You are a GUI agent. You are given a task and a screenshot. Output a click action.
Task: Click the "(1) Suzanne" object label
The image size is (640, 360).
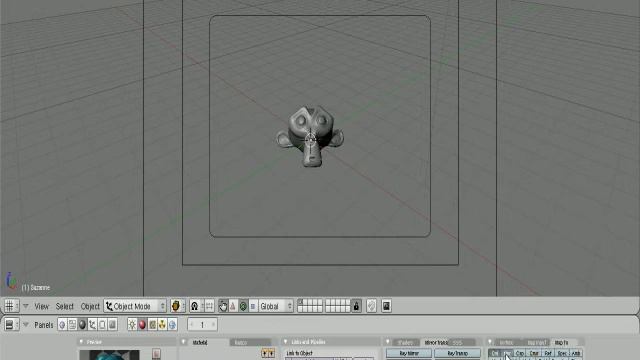[36, 288]
